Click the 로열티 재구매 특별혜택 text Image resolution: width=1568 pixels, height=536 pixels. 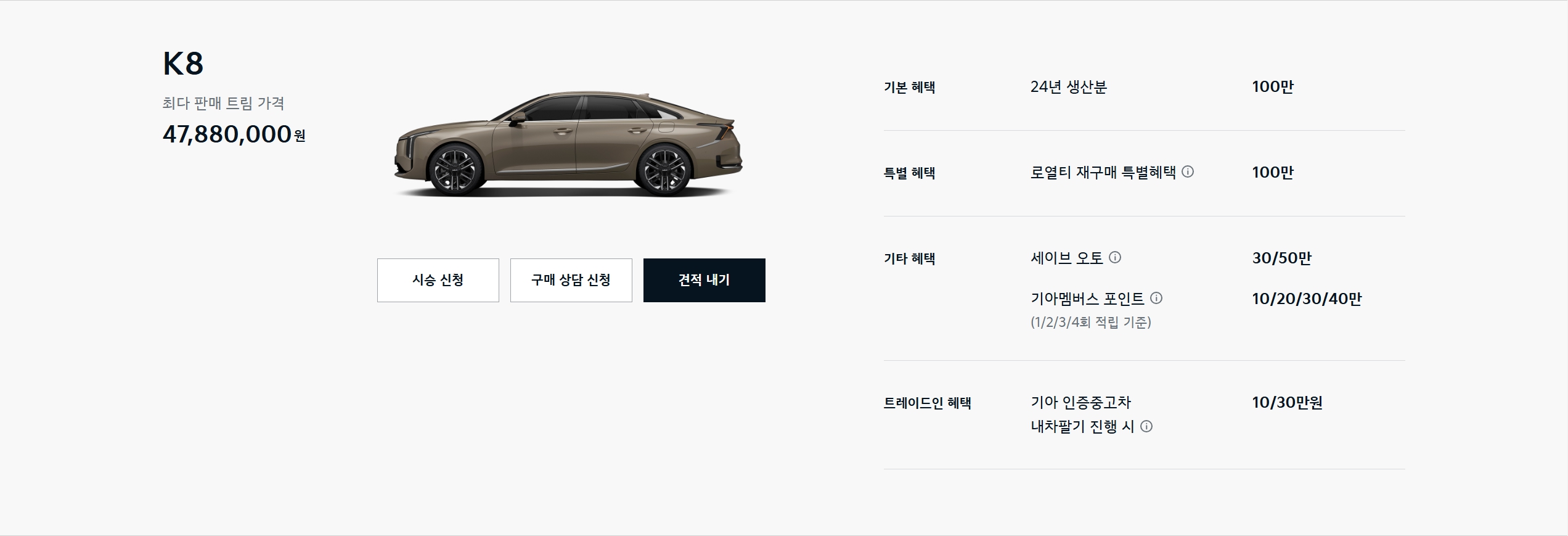coord(1103,172)
